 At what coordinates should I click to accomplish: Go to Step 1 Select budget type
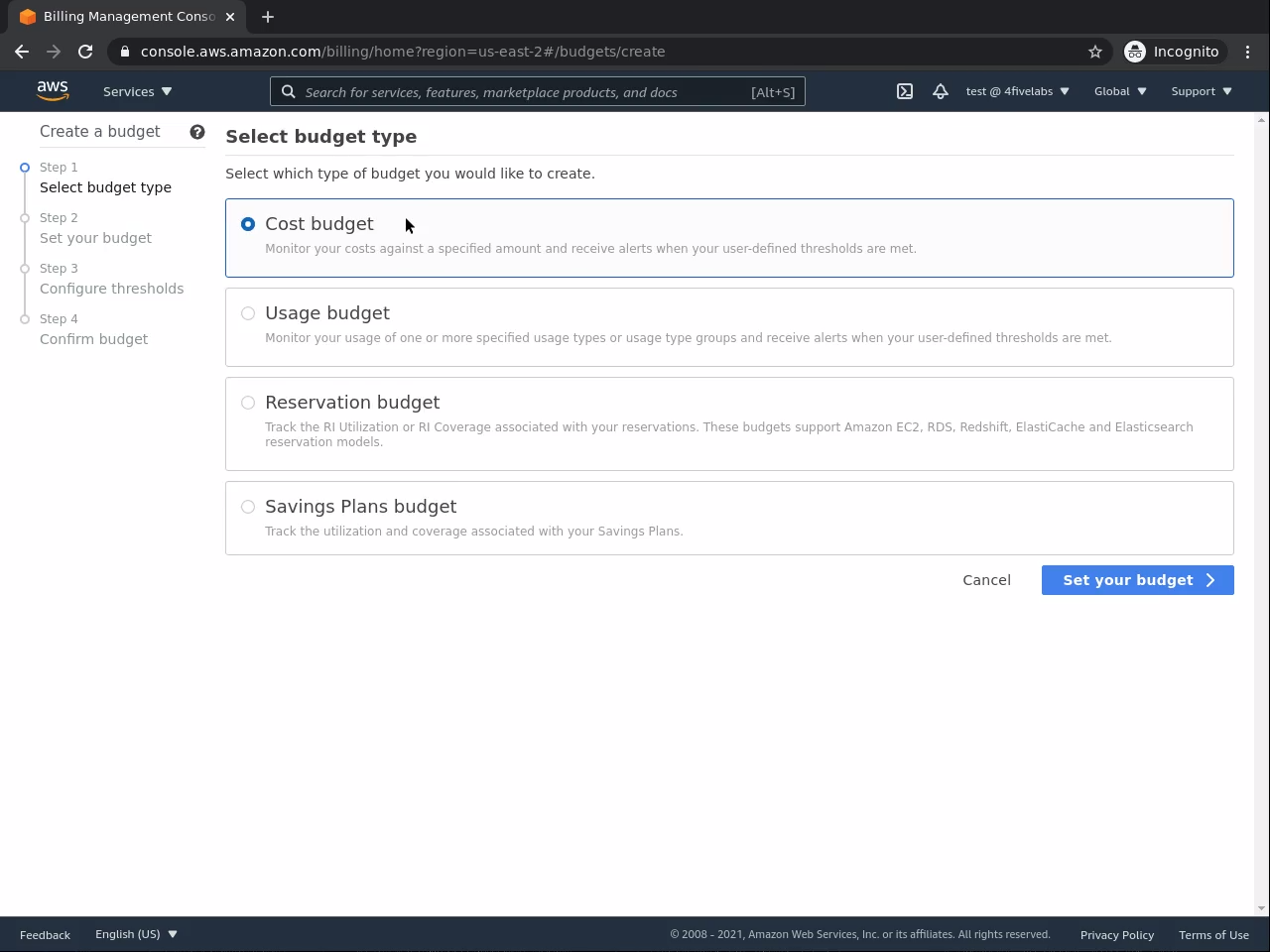(105, 178)
